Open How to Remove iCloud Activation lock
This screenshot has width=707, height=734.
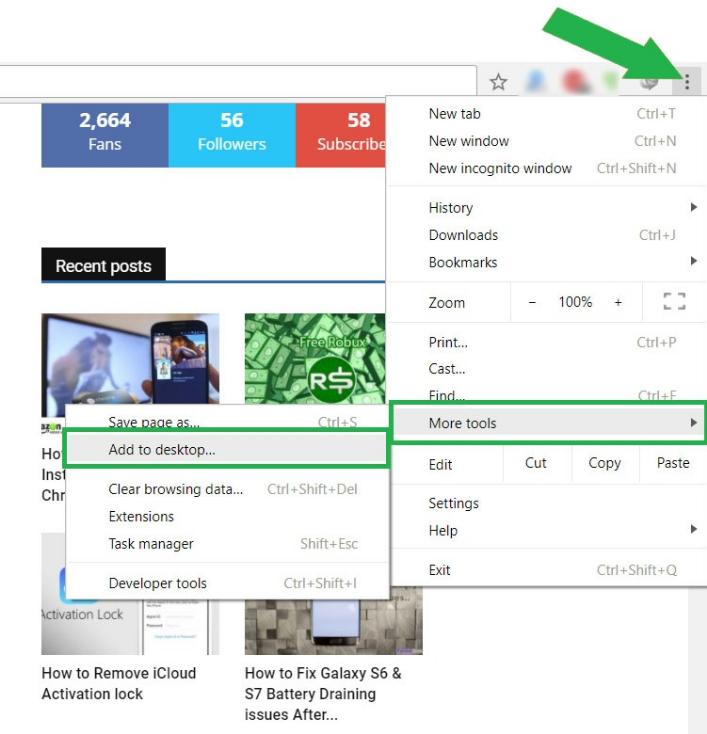tap(119, 683)
